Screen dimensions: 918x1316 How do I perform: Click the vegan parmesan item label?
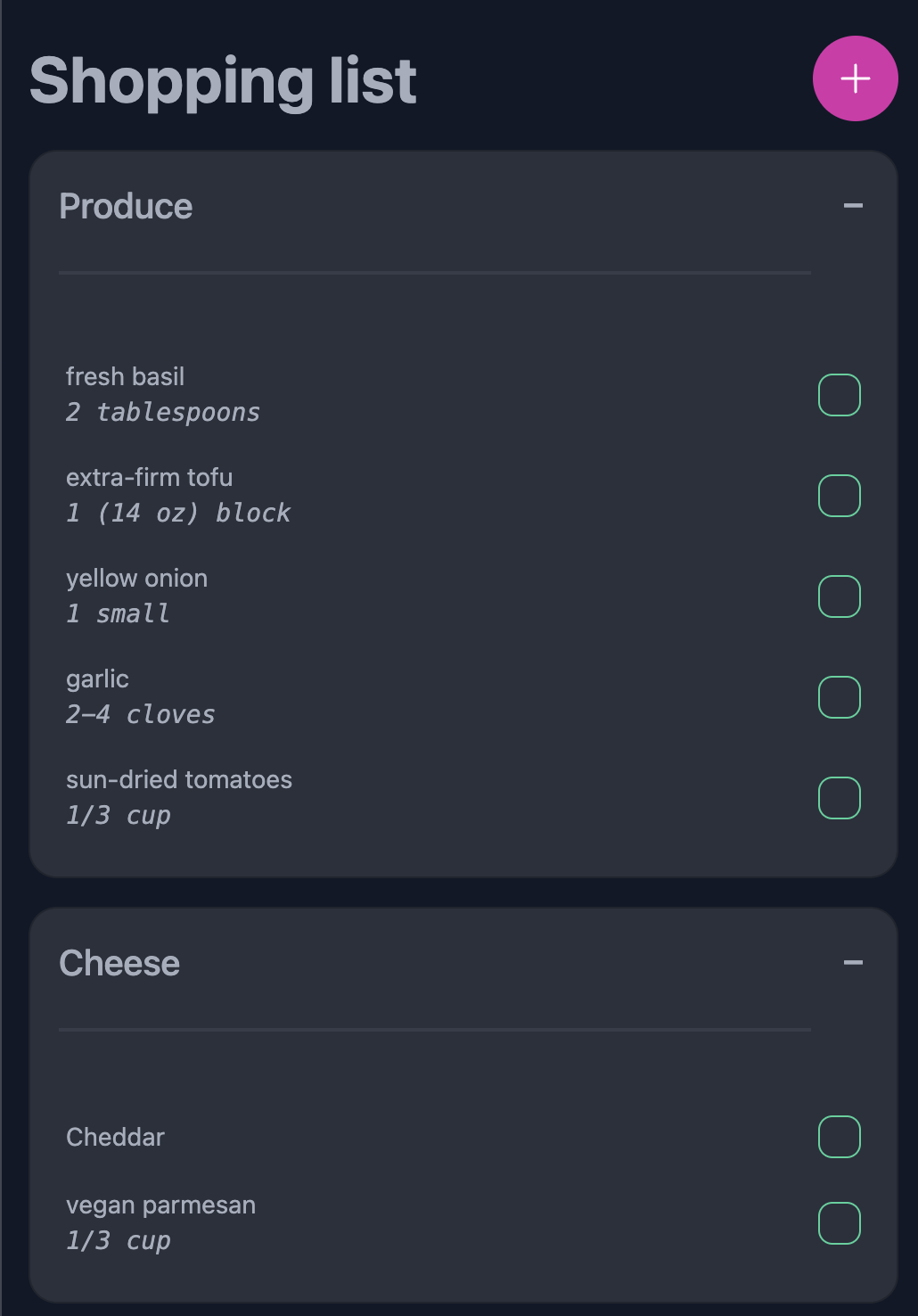tap(160, 1205)
